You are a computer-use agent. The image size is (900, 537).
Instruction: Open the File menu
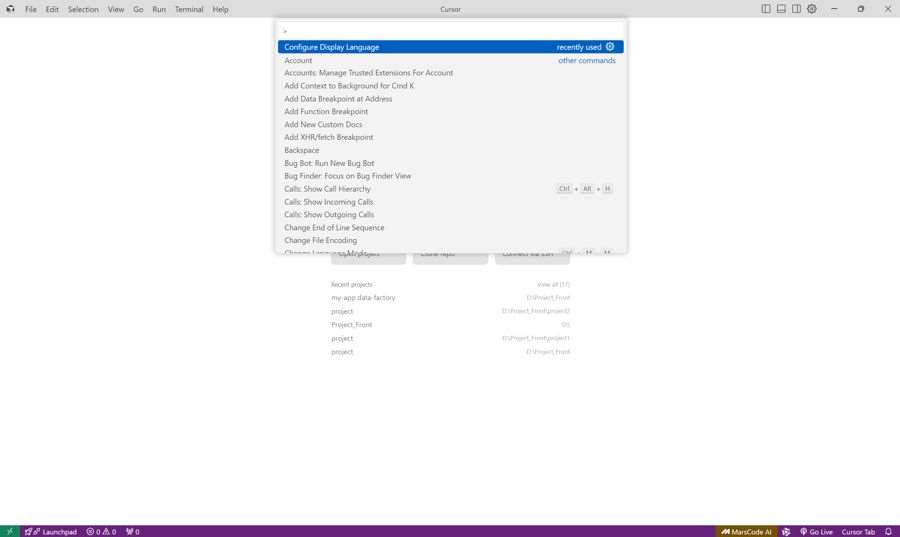(30, 9)
